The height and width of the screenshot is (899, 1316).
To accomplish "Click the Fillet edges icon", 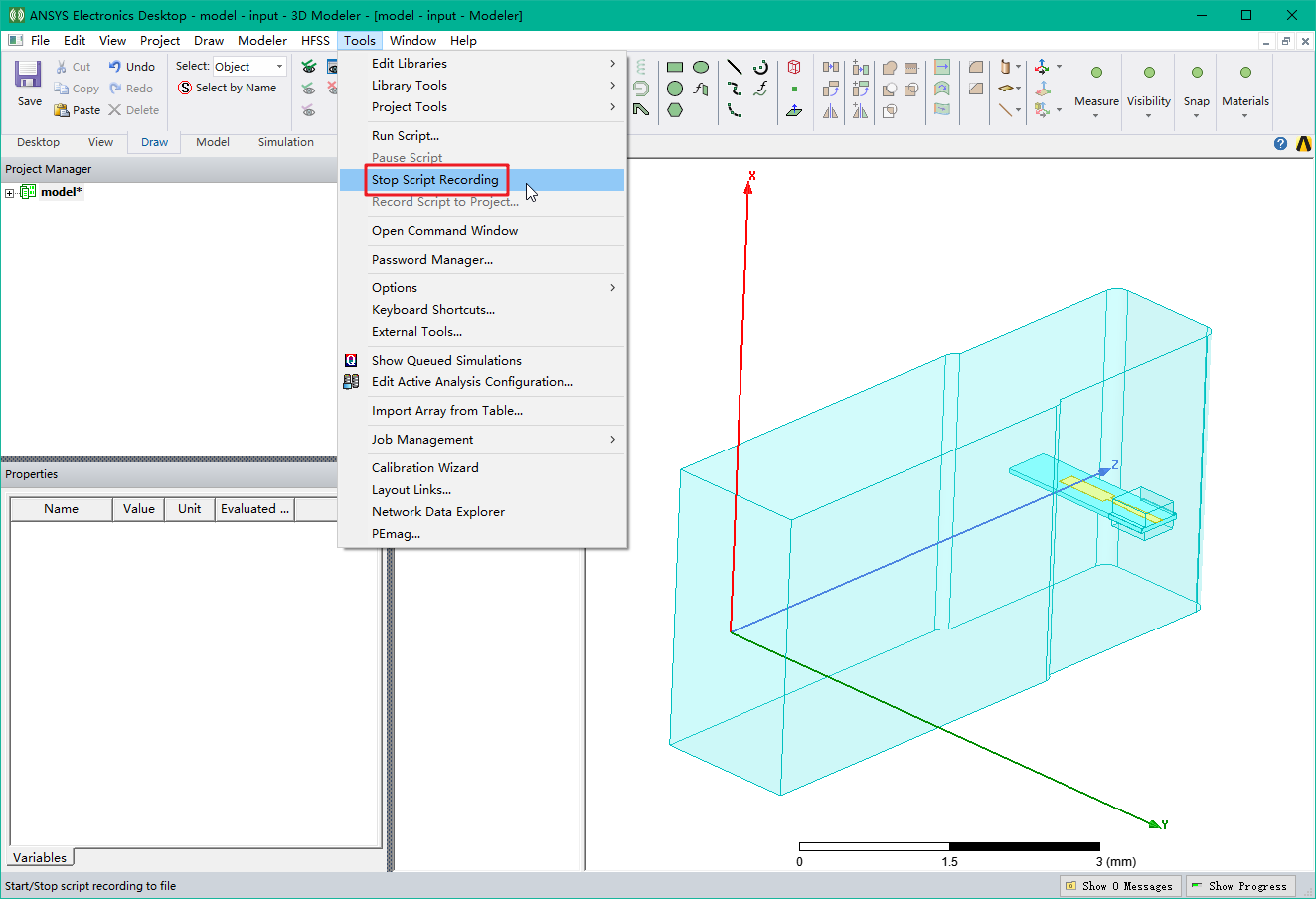I will point(976,66).
